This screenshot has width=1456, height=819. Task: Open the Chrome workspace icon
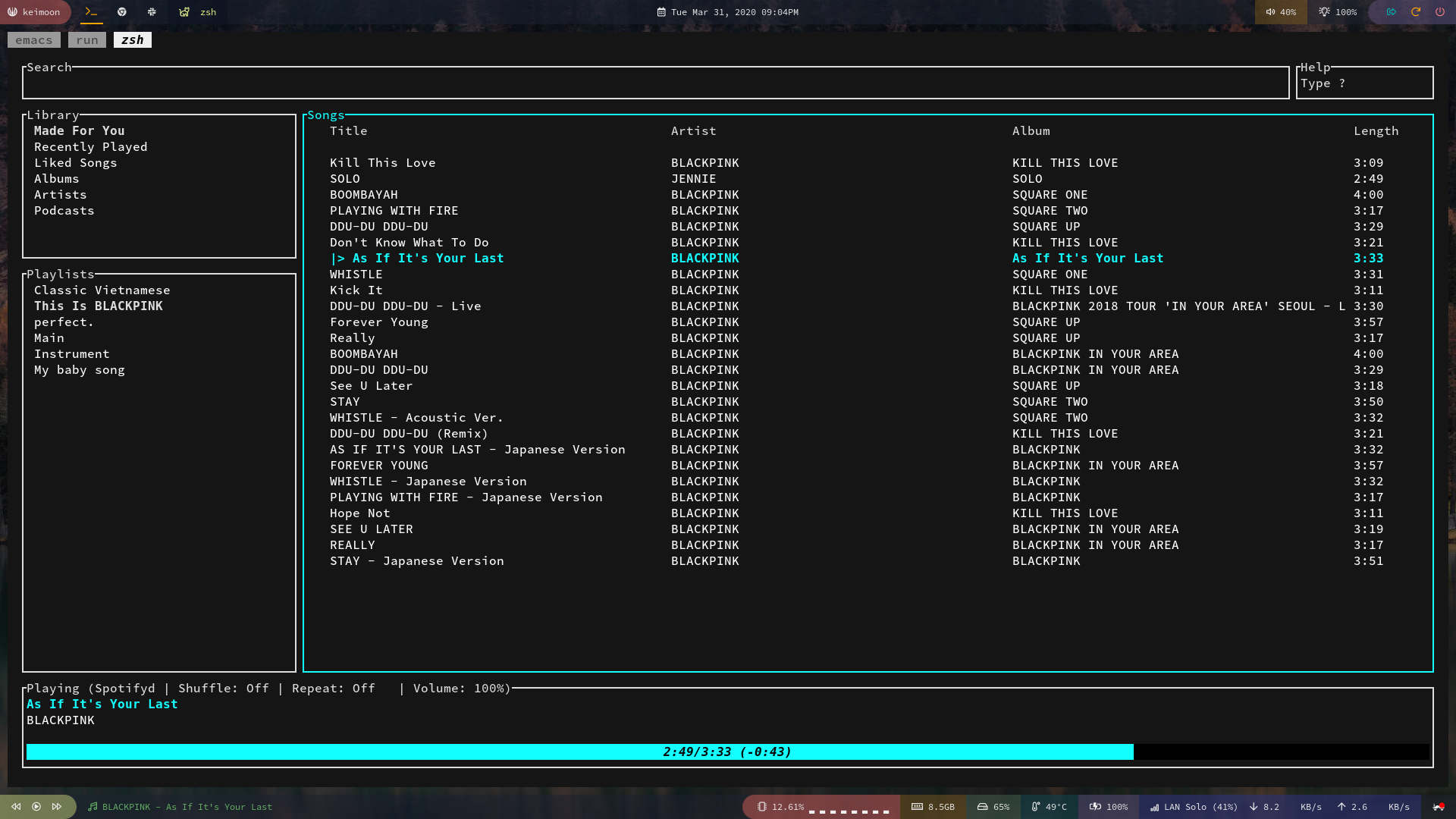tap(122, 12)
